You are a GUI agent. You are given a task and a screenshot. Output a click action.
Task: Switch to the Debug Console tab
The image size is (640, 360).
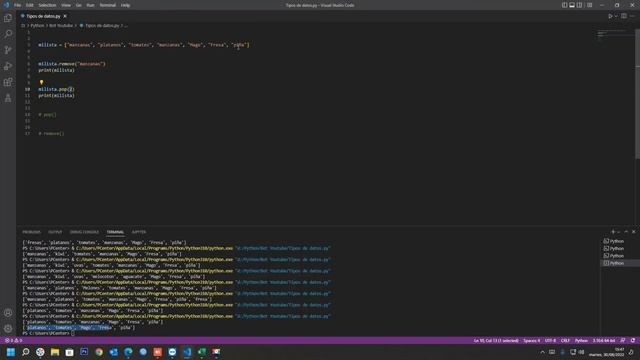84,232
